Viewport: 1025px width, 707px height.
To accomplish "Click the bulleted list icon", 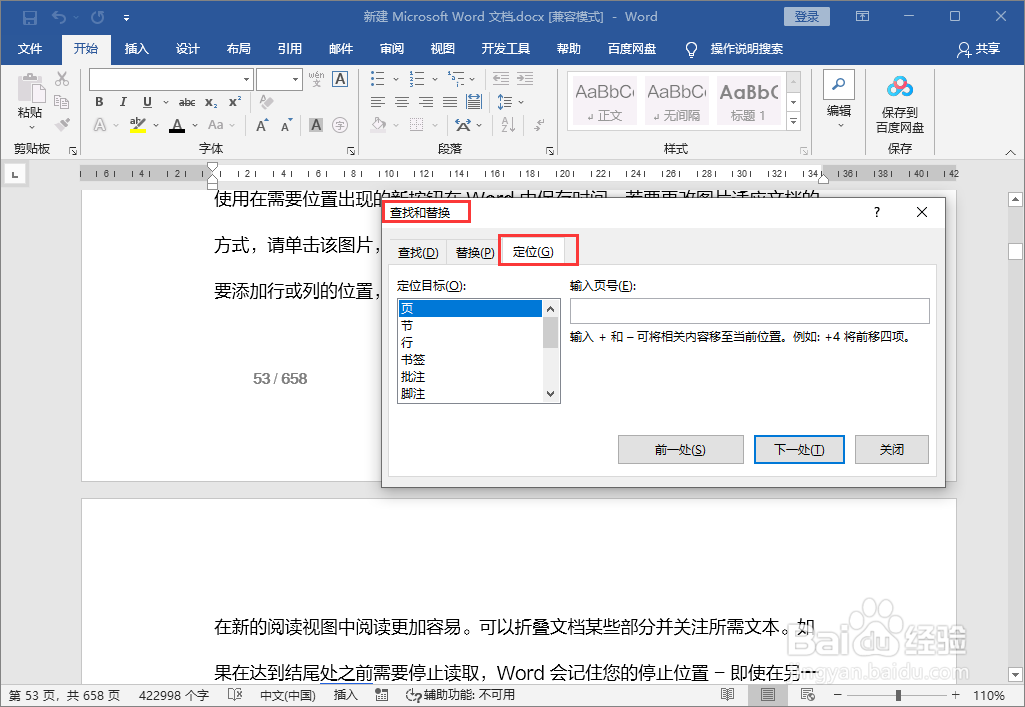I will (x=378, y=79).
